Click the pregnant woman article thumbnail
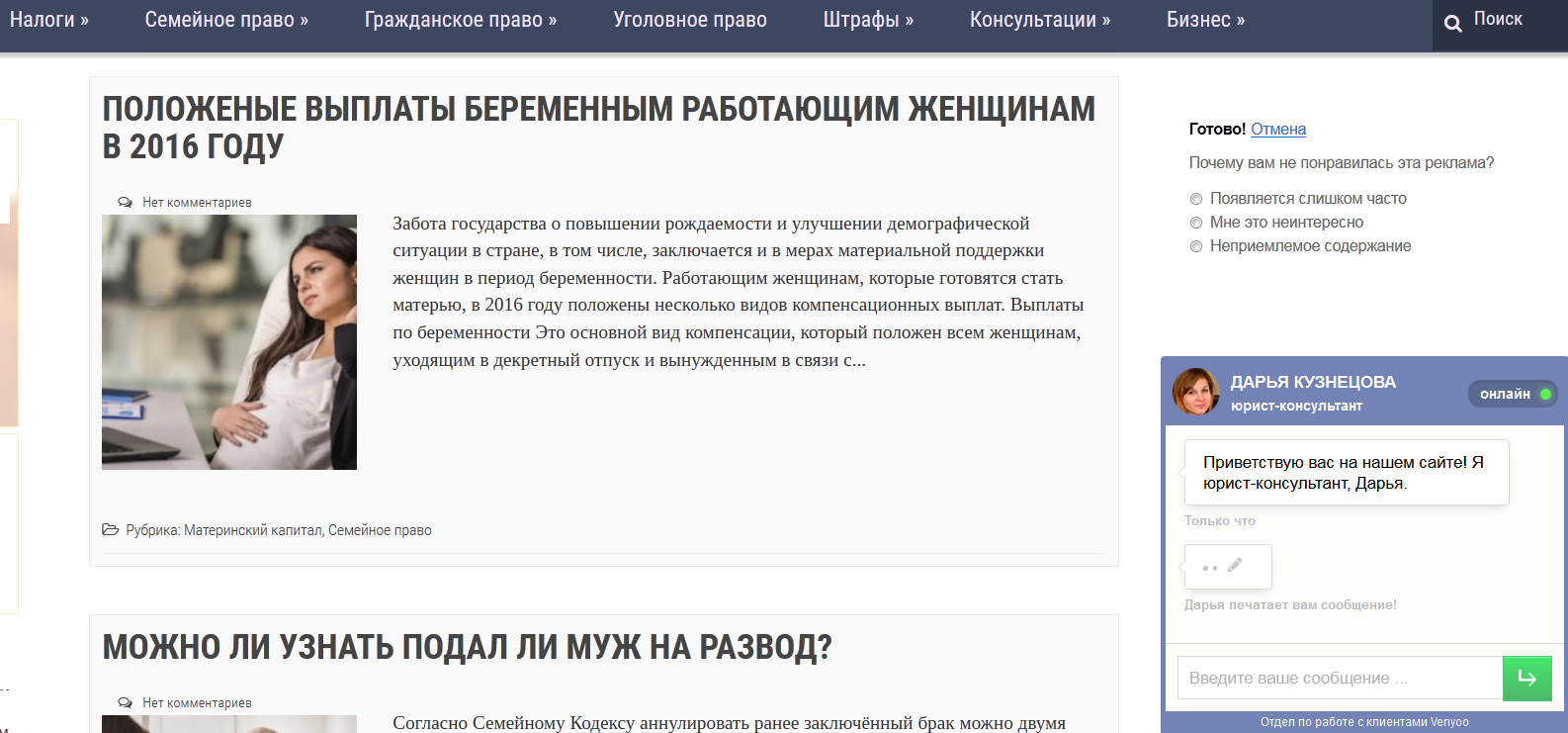The height and width of the screenshot is (733, 1568). (229, 342)
